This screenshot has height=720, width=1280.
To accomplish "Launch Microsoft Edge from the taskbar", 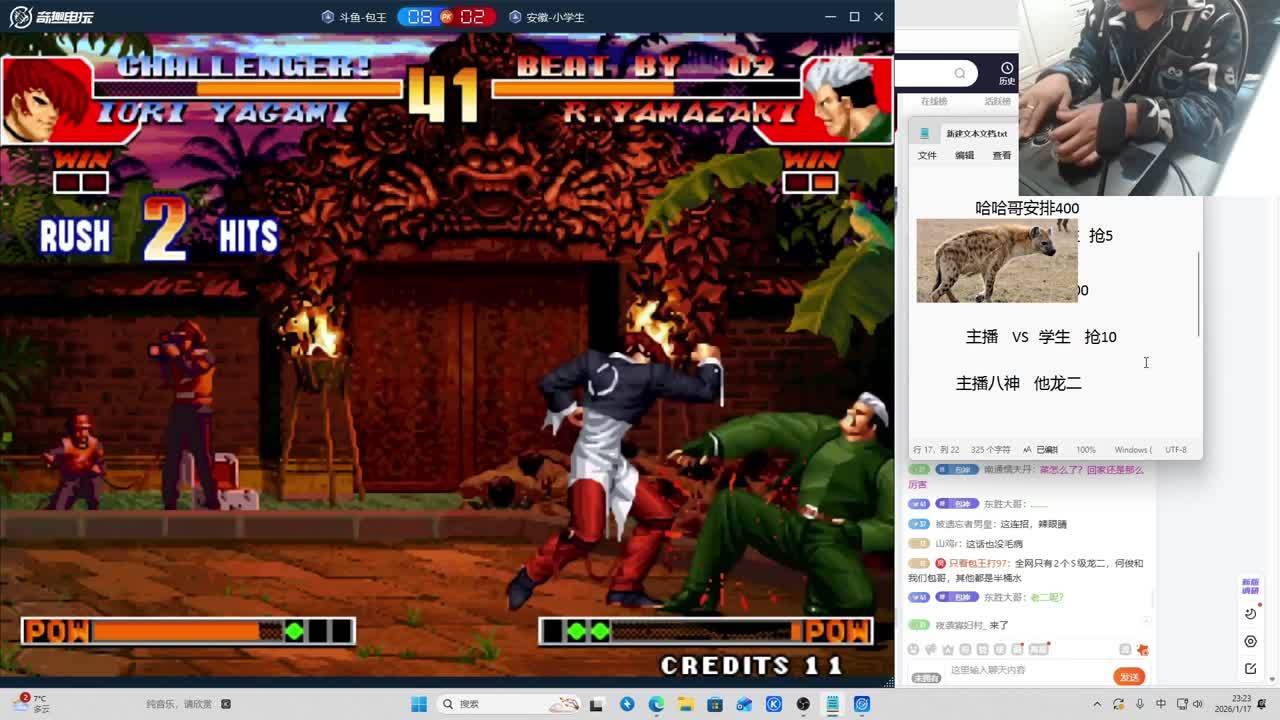I will (x=656, y=704).
